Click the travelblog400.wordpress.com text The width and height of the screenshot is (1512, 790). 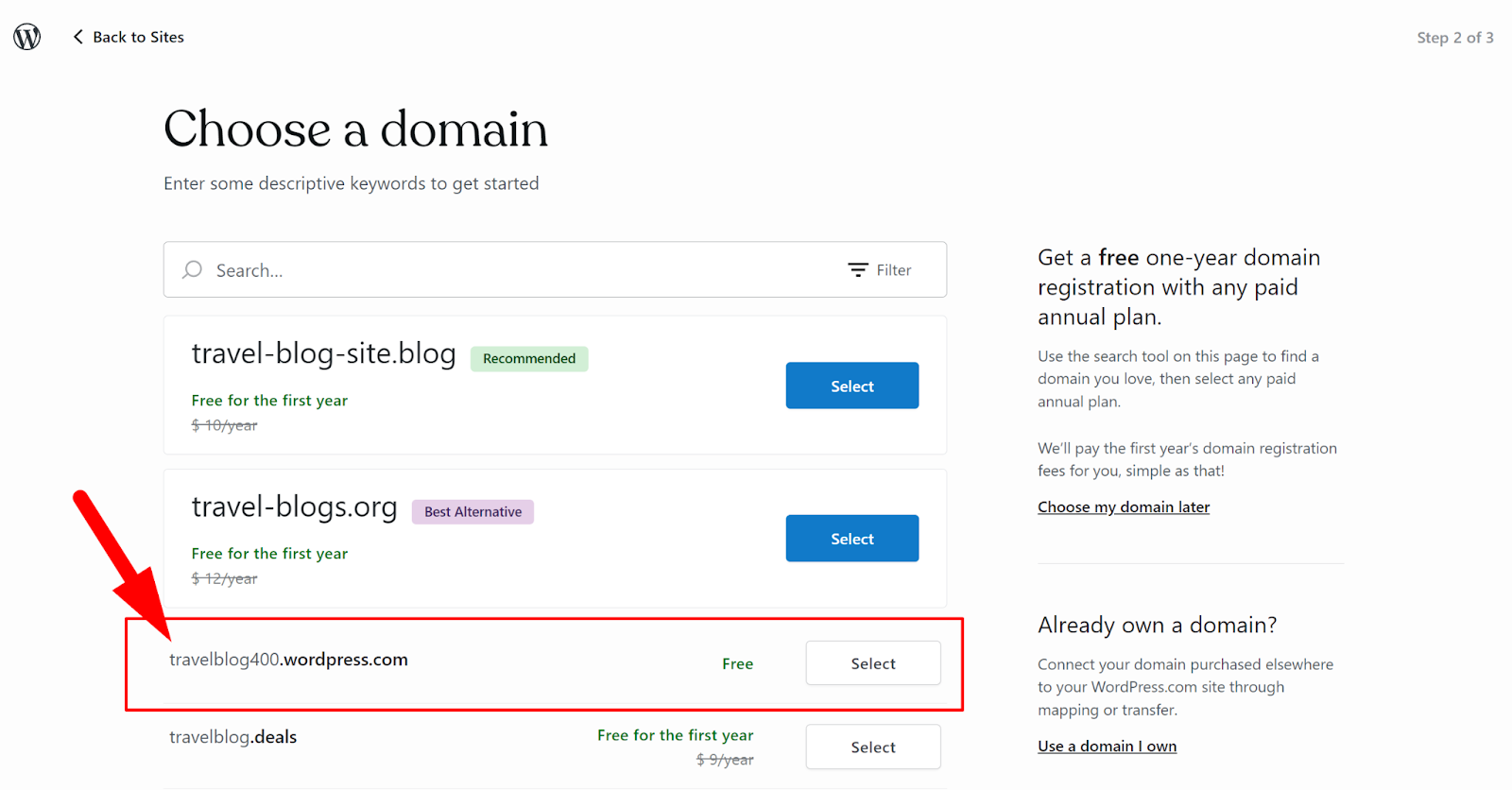coord(288,660)
